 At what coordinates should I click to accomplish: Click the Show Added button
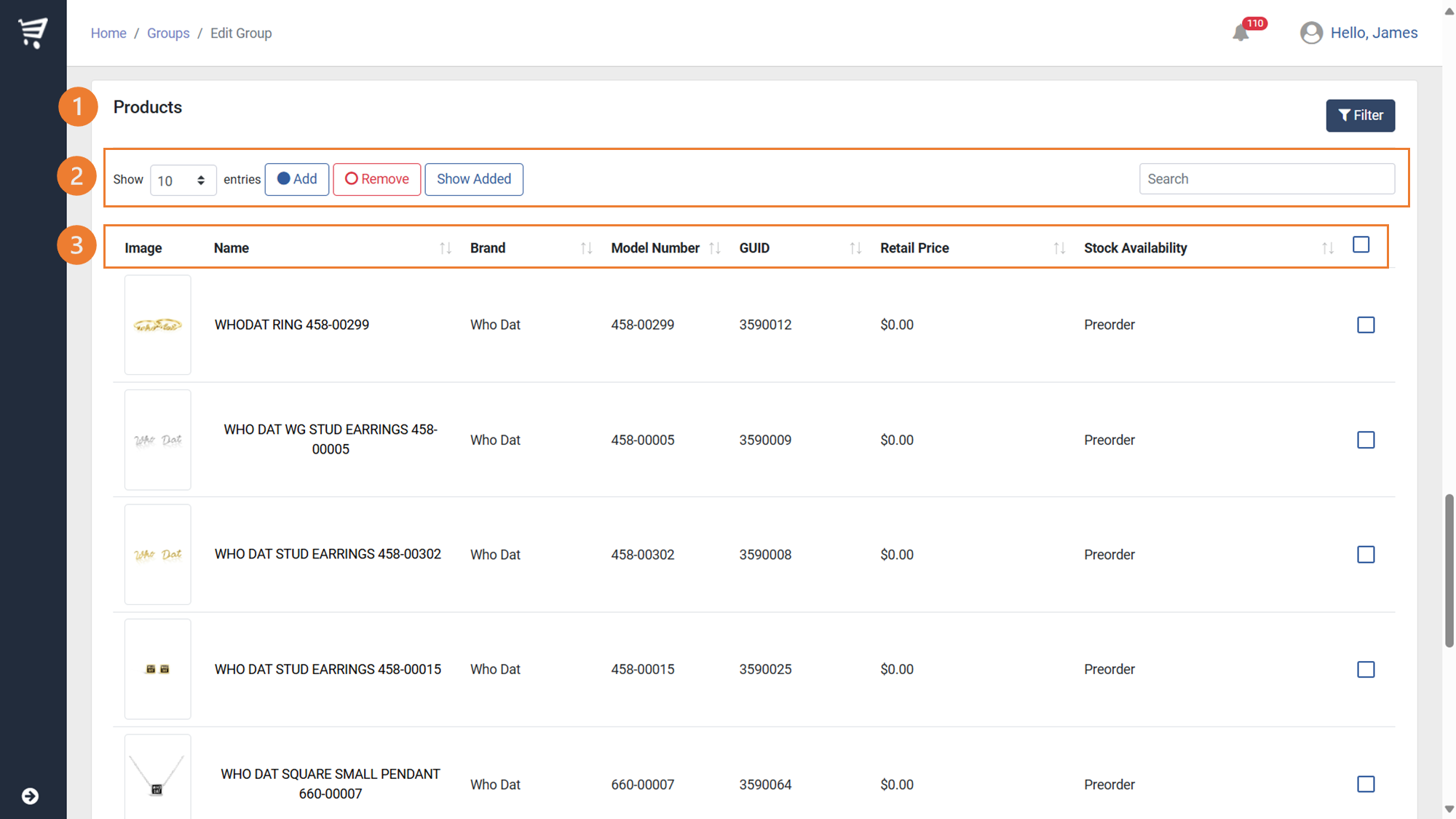[x=474, y=179]
